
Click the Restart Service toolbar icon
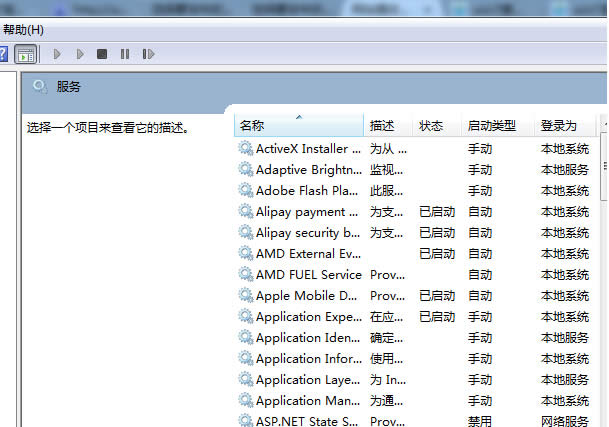pos(148,54)
